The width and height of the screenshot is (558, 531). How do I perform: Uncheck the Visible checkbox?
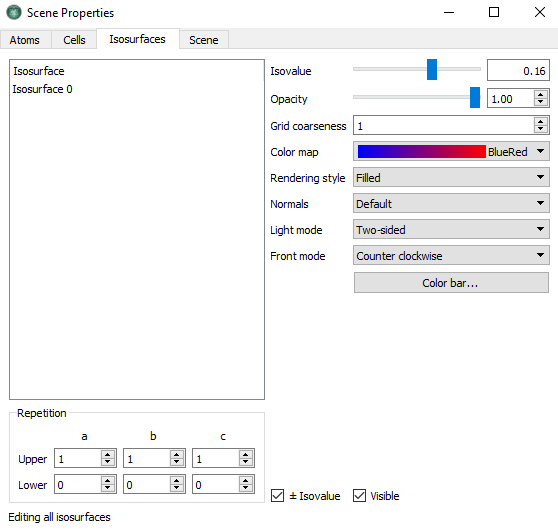click(x=359, y=495)
